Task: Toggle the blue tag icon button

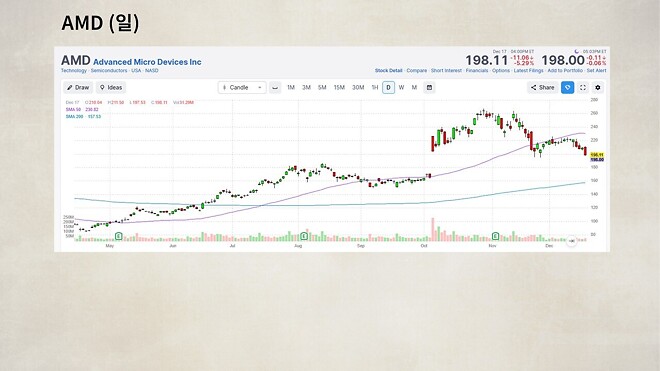Action: click(x=567, y=88)
